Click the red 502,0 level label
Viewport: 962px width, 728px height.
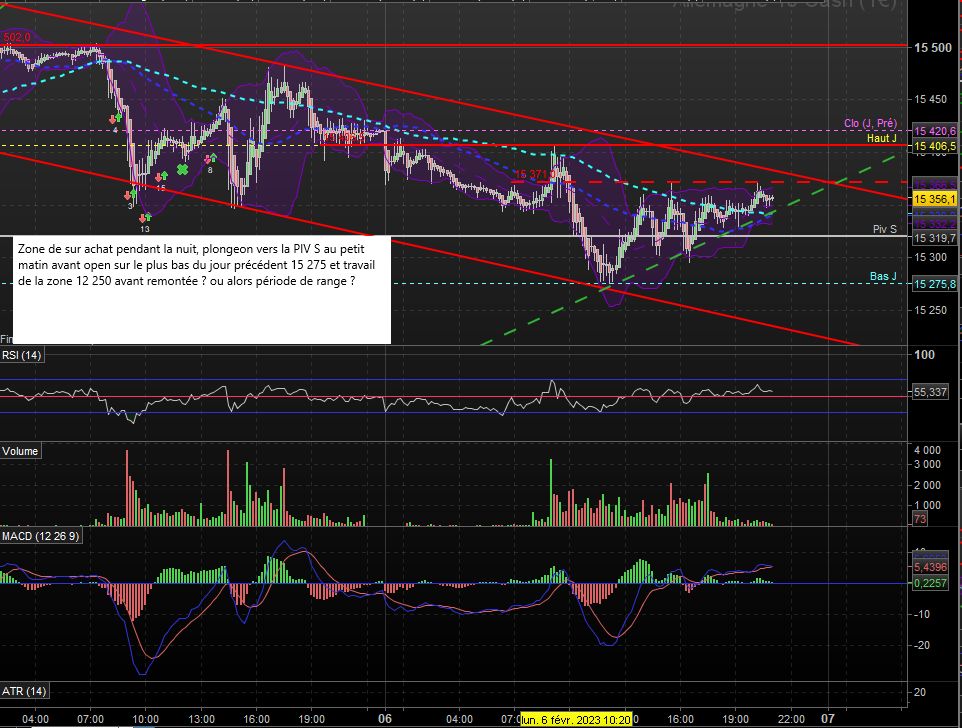click(16, 37)
